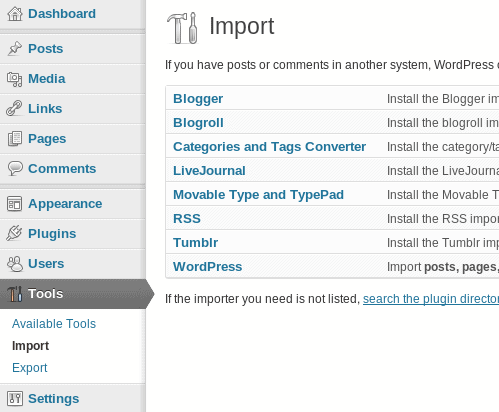Screen dimensions: 499x412
Task: Click the Dashboard house icon
Action: tap(15, 14)
